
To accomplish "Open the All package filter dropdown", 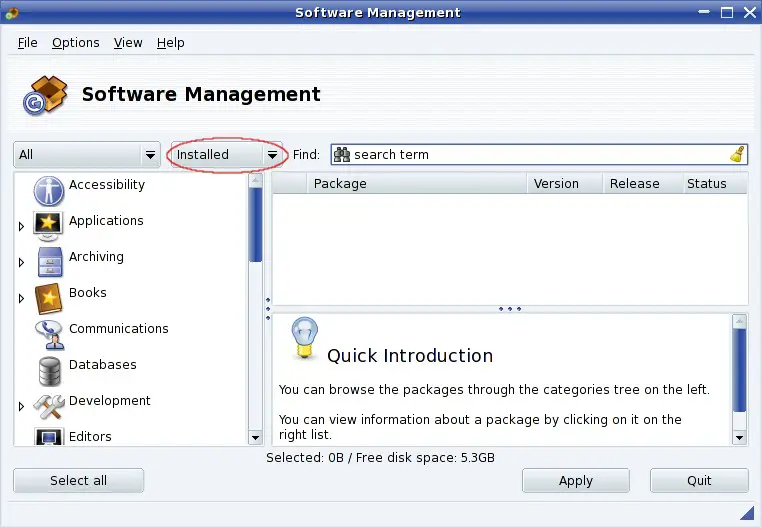I will click(87, 155).
